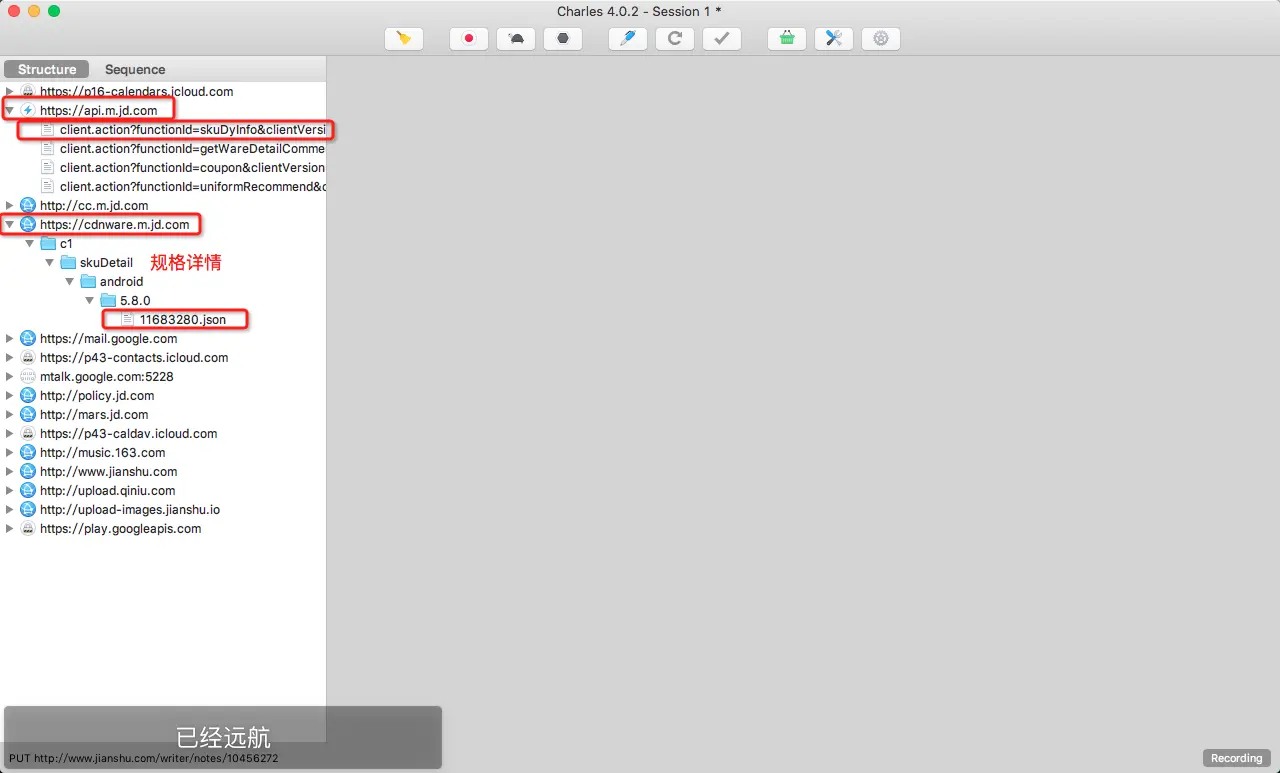The height and width of the screenshot is (773, 1280).
Task: Collapse the android folder
Action: click(70, 281)
